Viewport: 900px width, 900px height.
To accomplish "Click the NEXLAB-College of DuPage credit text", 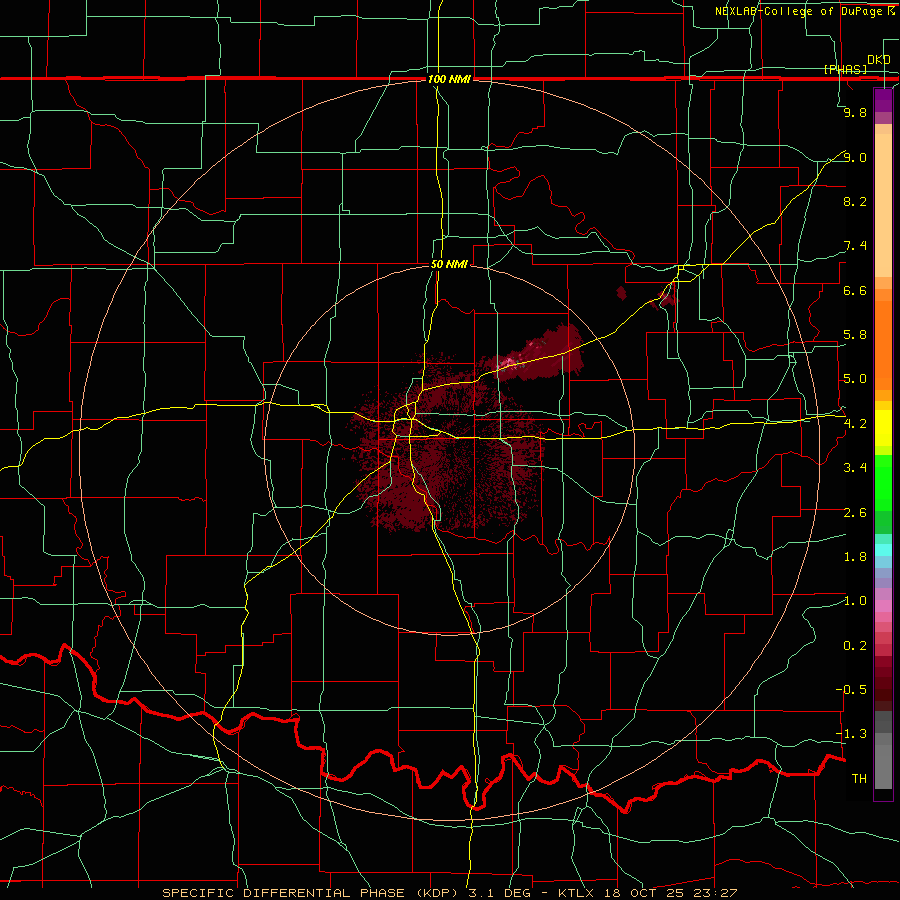I will pyautogui.click(x=800, y=11).
